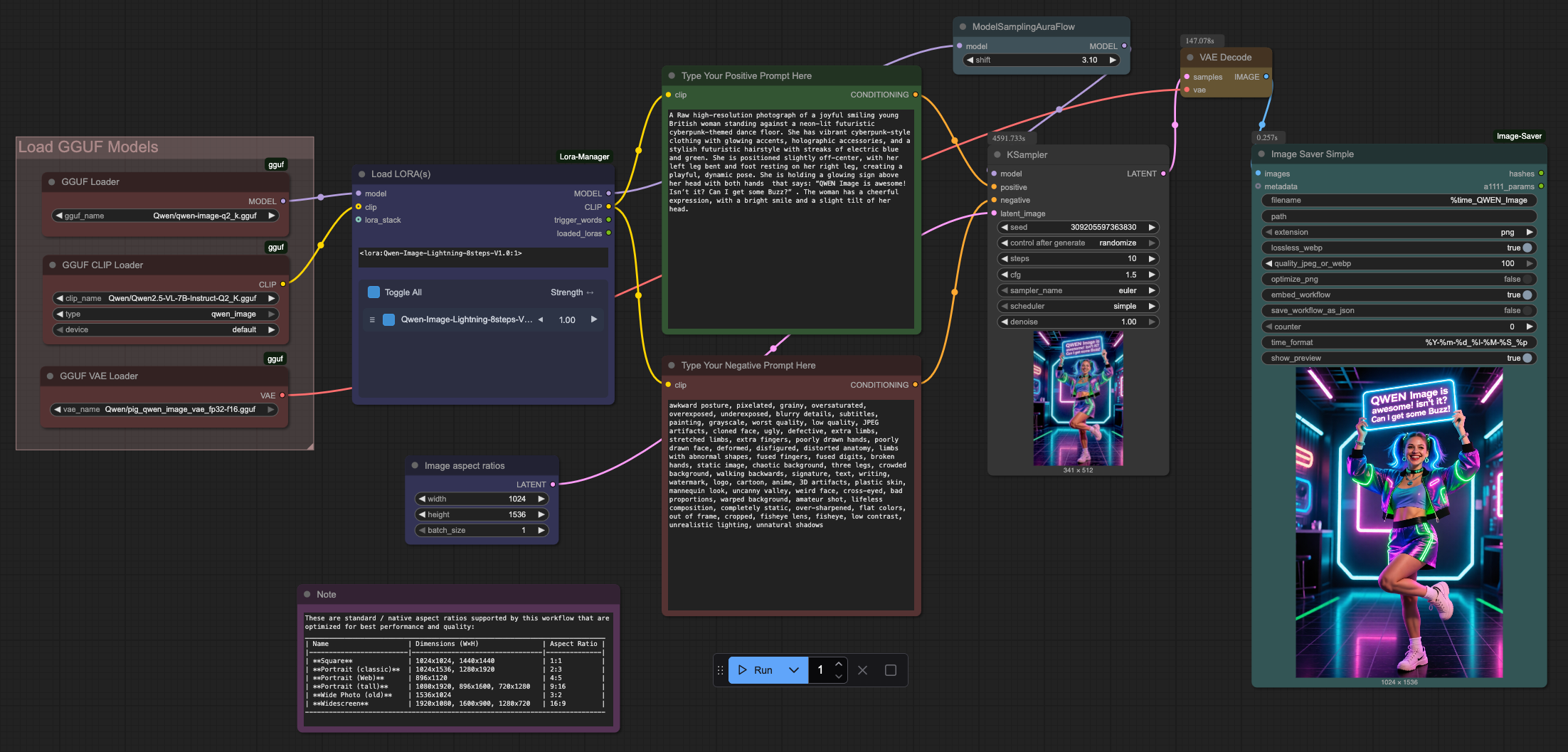Screen dimensions: 1568x752
Task: Collapse the VAE Decode node via its dot
Action: [x=1190, y=58]
